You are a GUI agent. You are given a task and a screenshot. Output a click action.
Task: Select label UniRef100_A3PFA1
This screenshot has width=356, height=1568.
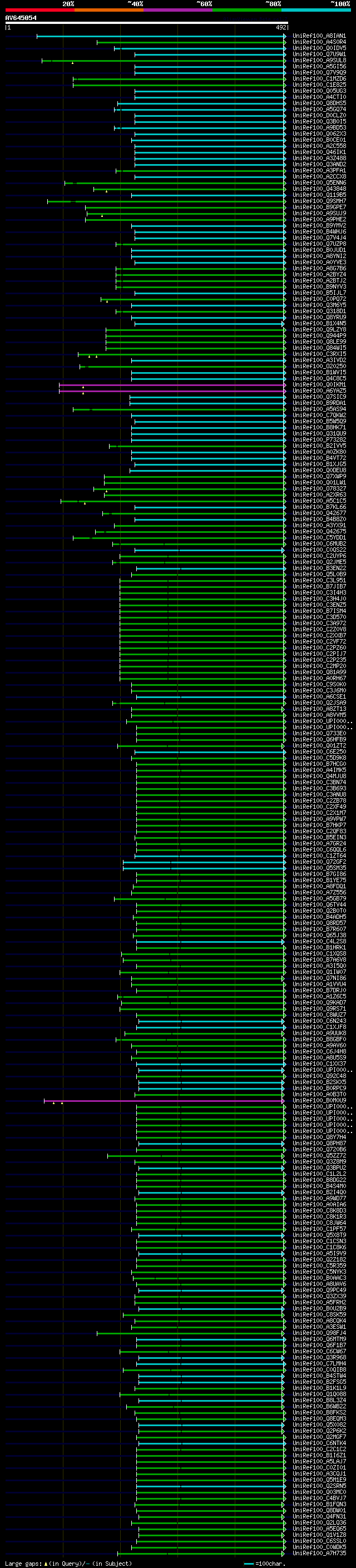(x=319, y=170)
